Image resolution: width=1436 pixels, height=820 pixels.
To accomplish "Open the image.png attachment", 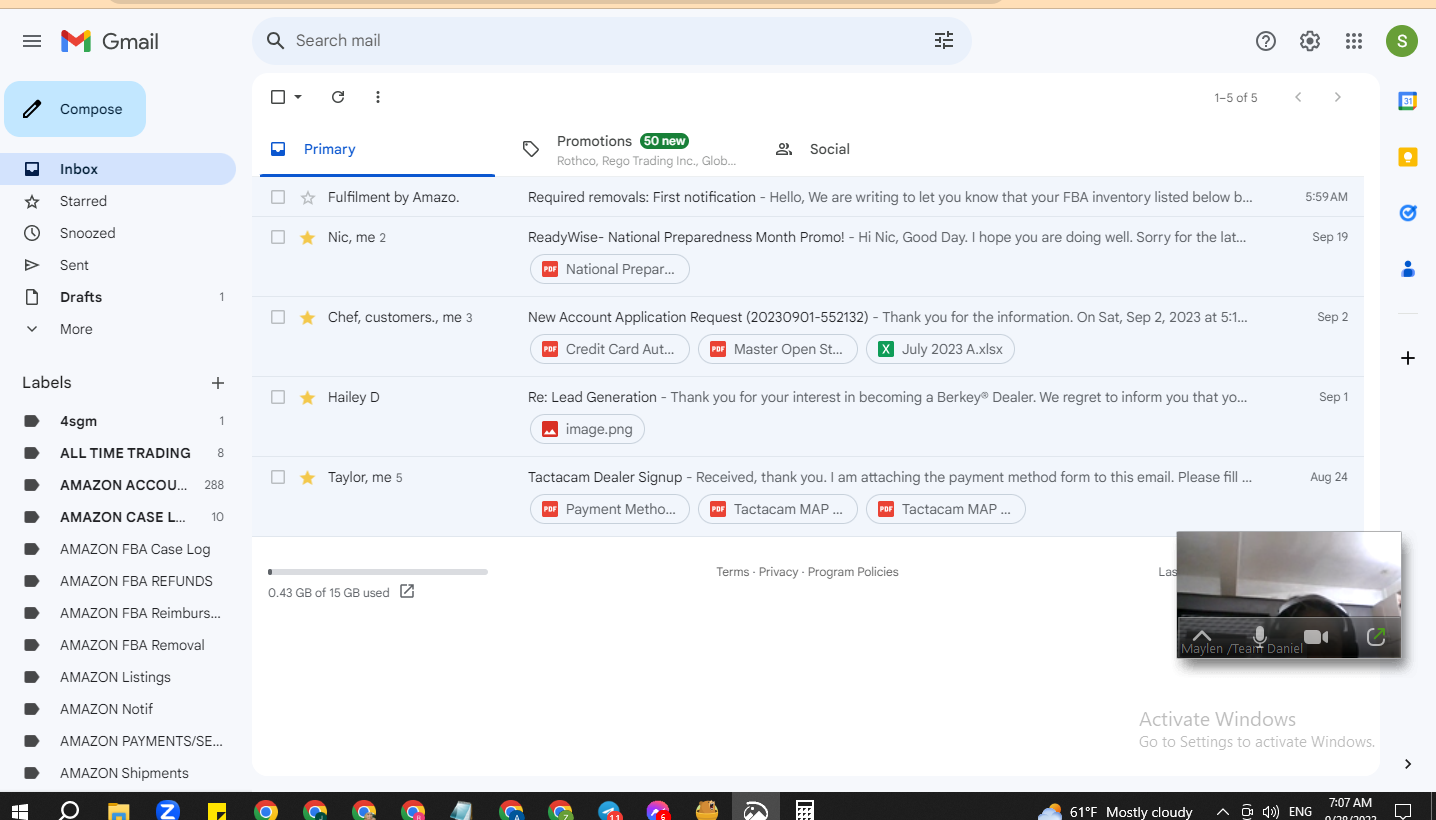I will (x=588, y=429).
